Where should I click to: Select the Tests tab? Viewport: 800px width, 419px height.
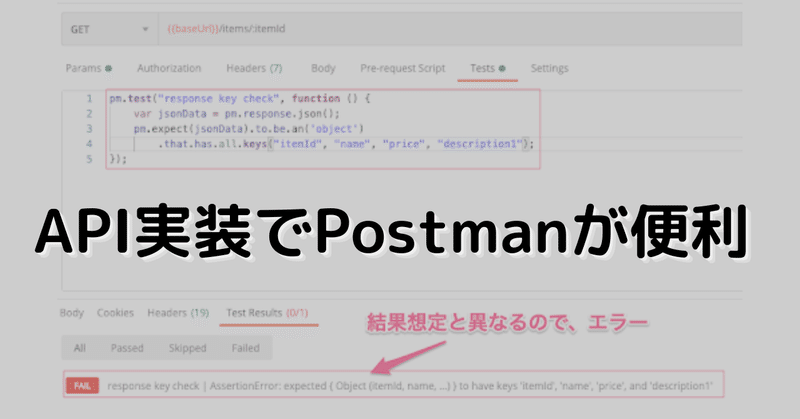[x=487, y=68]
